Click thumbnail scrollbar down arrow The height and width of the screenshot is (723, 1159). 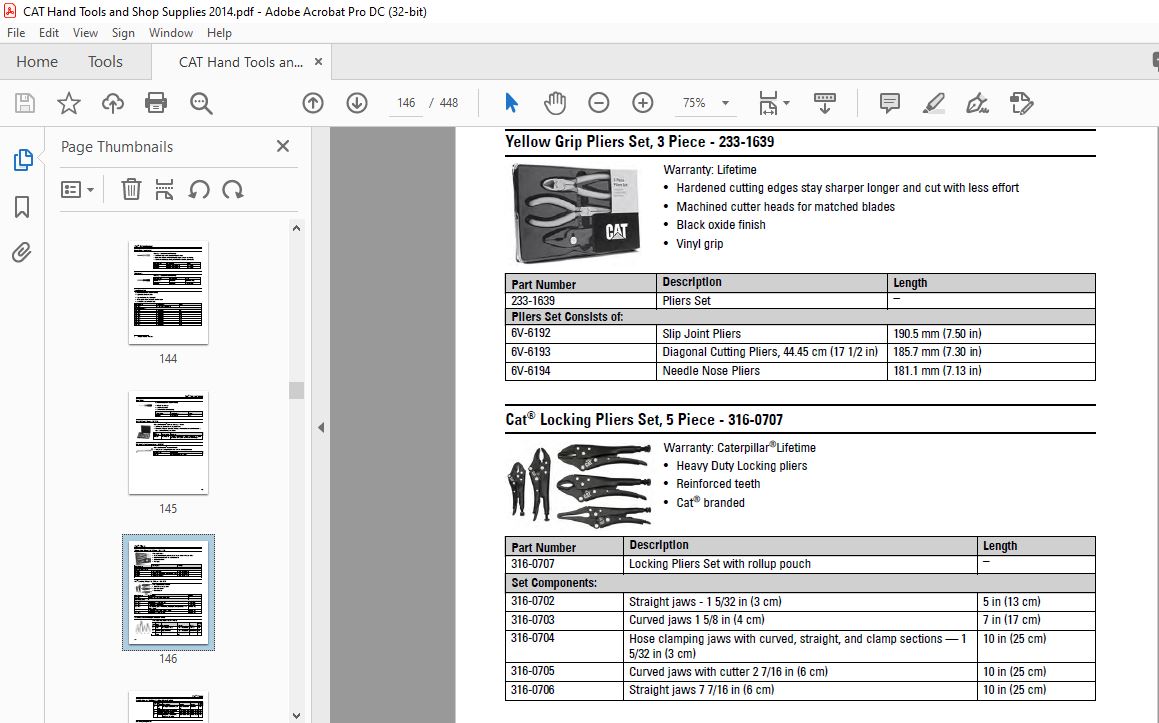296,716
